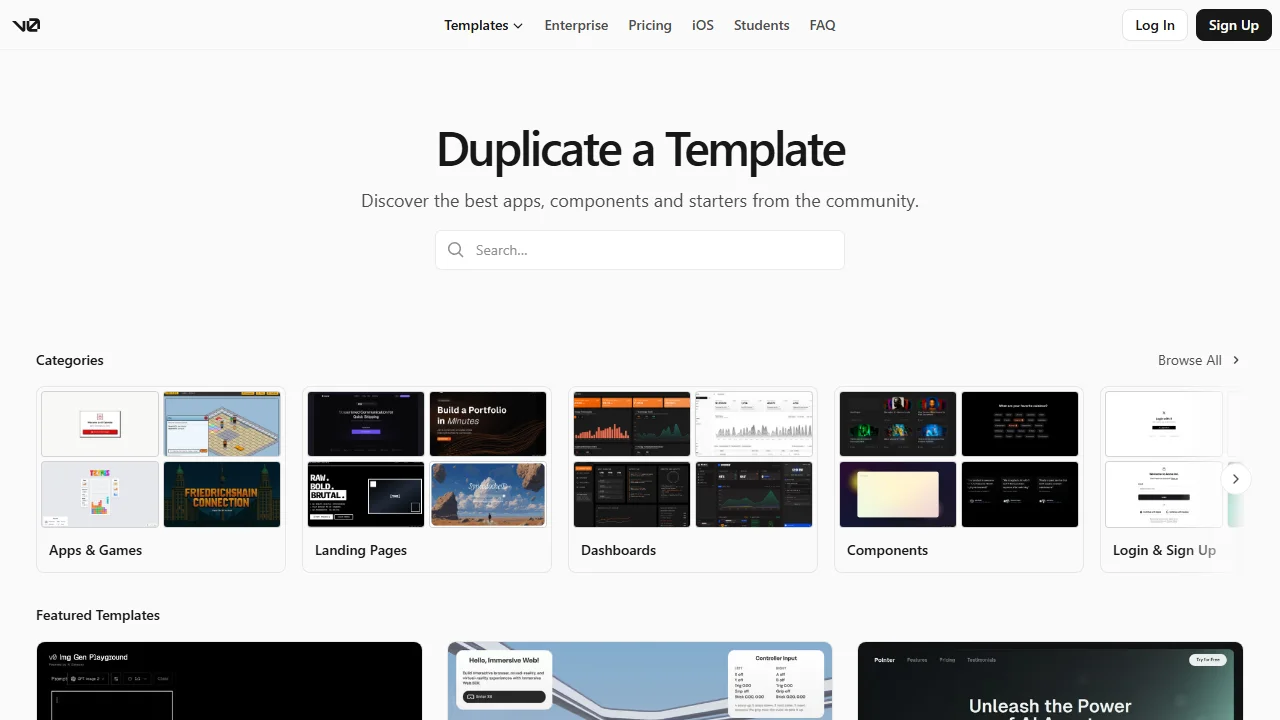Select the Build a Portfolio thumbnail

(x=488, y=424)
